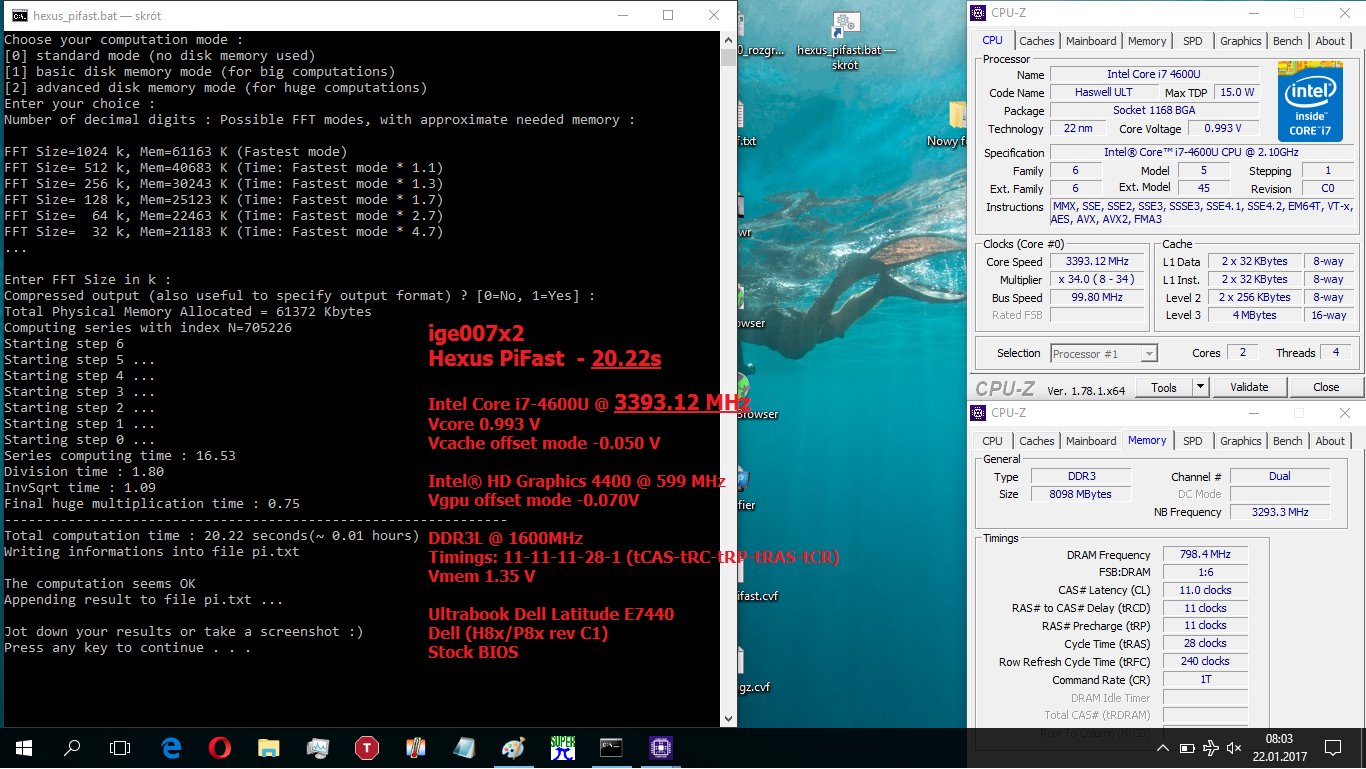Image resolution: width=1366 pixels, height=769 pixels.
Task: Open Graphics tab in upper CPU-Z window
Action: pos(1240,41)
